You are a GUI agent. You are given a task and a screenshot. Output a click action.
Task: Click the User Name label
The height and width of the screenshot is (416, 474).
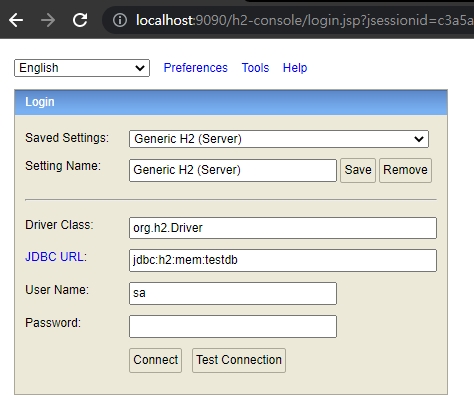[57, 290]
